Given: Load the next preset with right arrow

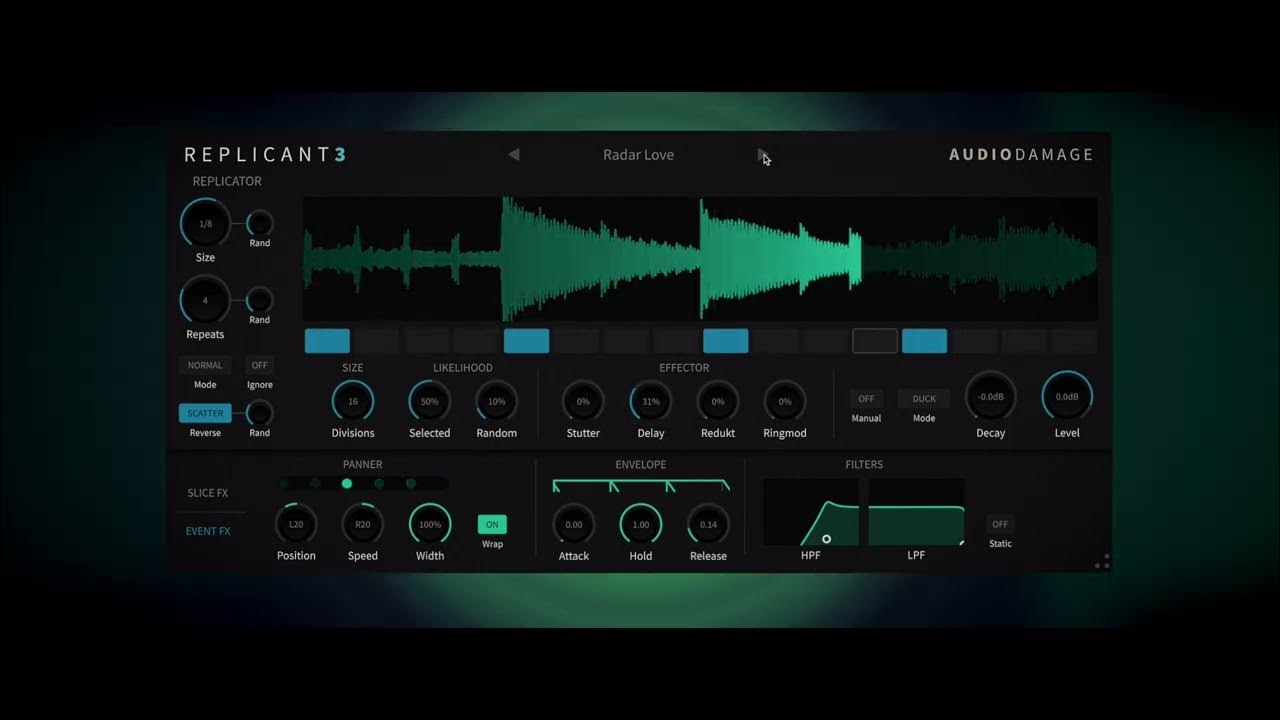Looking at the screenshot, I should [763, 154].
